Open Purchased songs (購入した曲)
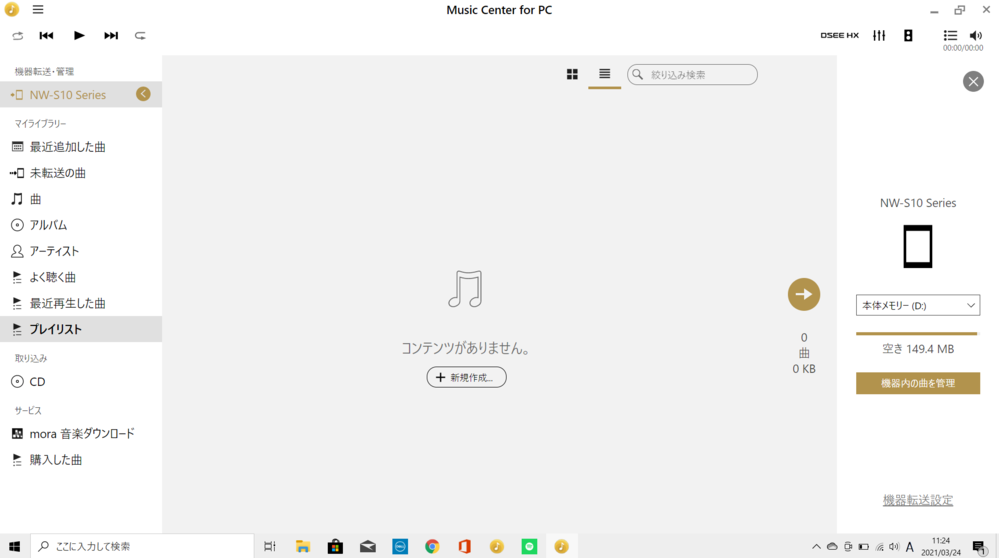 click(81, 460)
